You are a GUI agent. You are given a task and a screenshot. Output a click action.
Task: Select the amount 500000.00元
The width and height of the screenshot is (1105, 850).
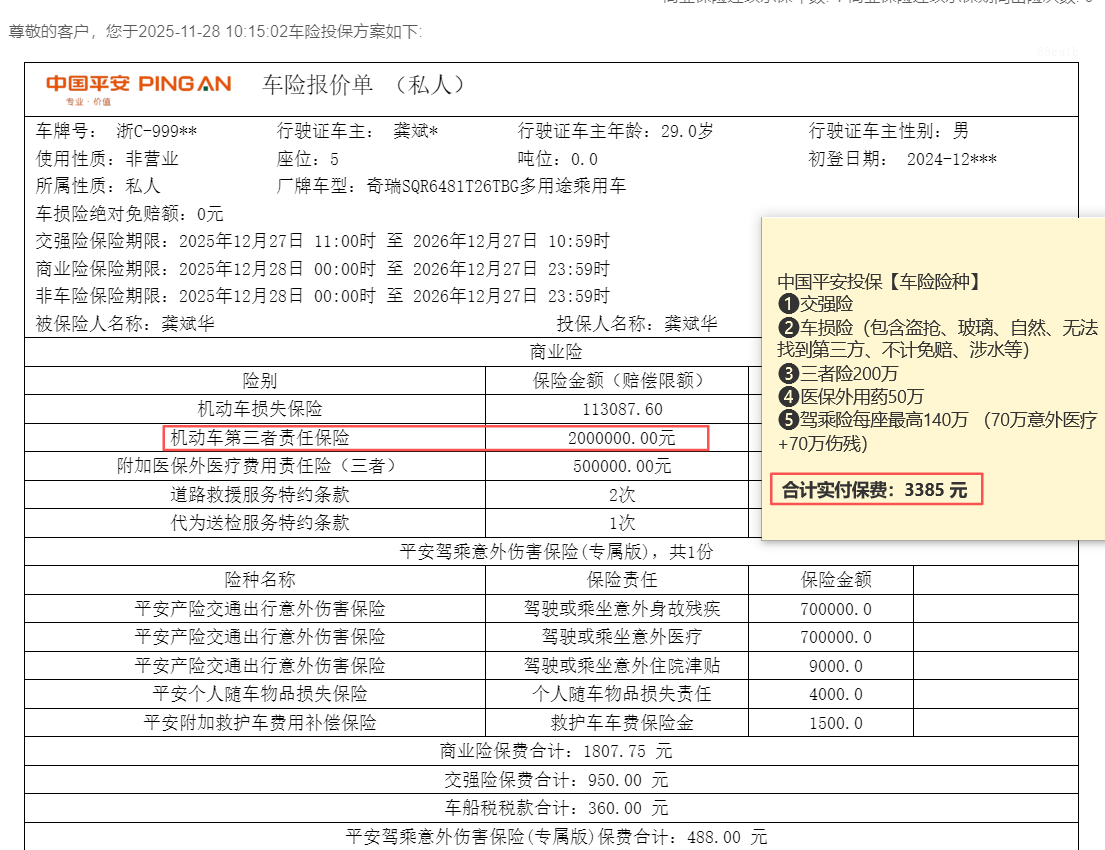[x=622, y=466]
